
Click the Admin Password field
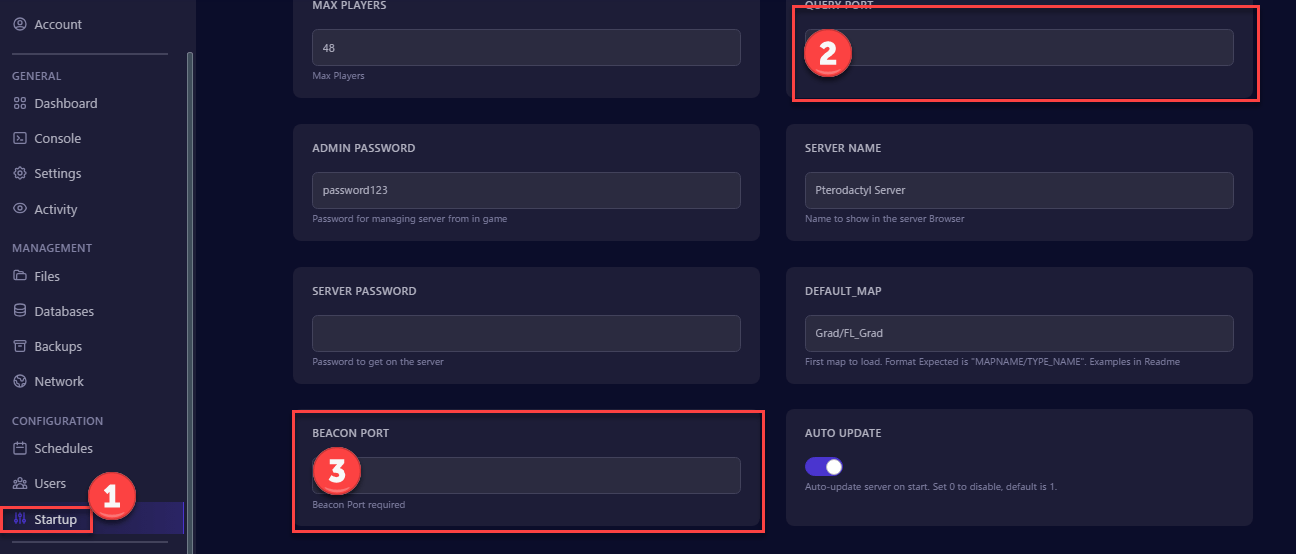coord(526,190)
